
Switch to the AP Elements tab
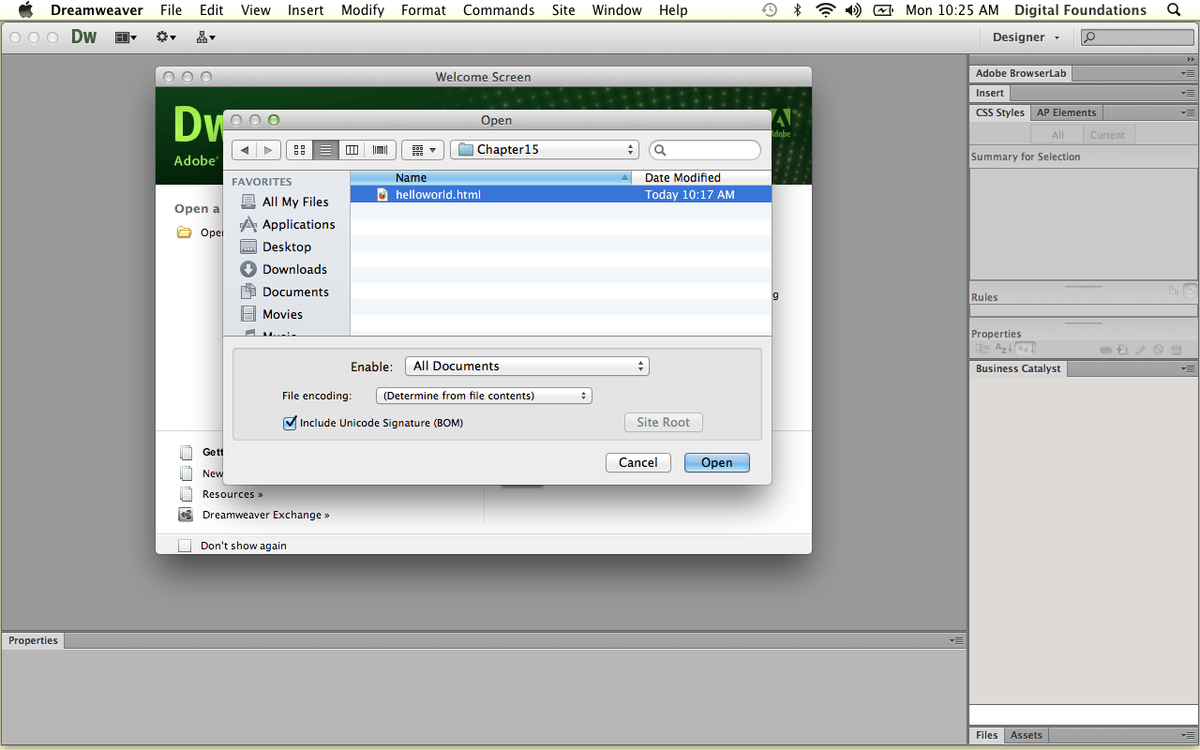(1066, 113)
